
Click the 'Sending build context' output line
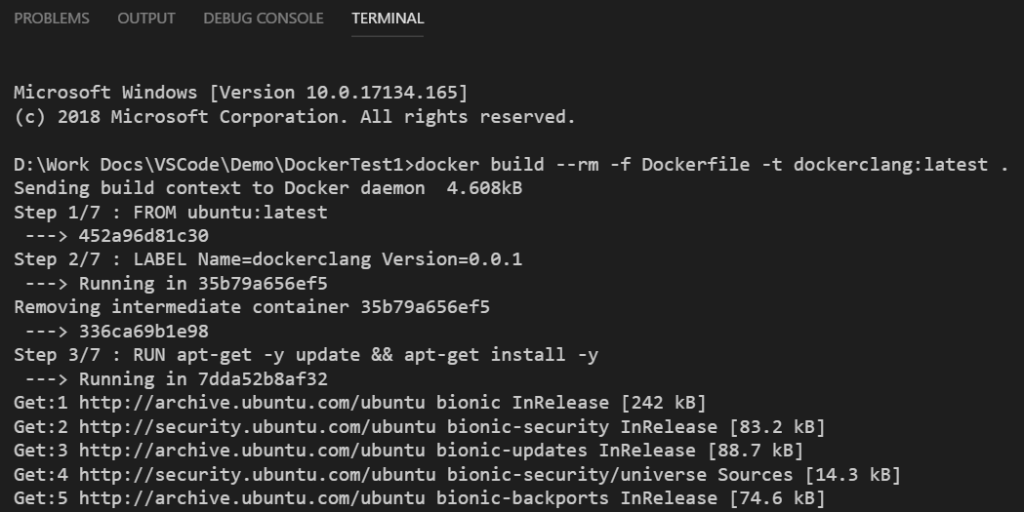[x=267, y=188]
